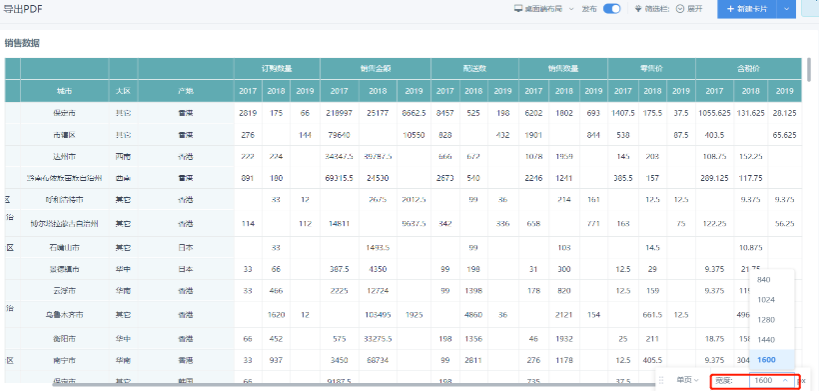The height and width of the screenshot is (391, 819).
Task: Click the 南宁市 city cell
Action: [64, 360]
